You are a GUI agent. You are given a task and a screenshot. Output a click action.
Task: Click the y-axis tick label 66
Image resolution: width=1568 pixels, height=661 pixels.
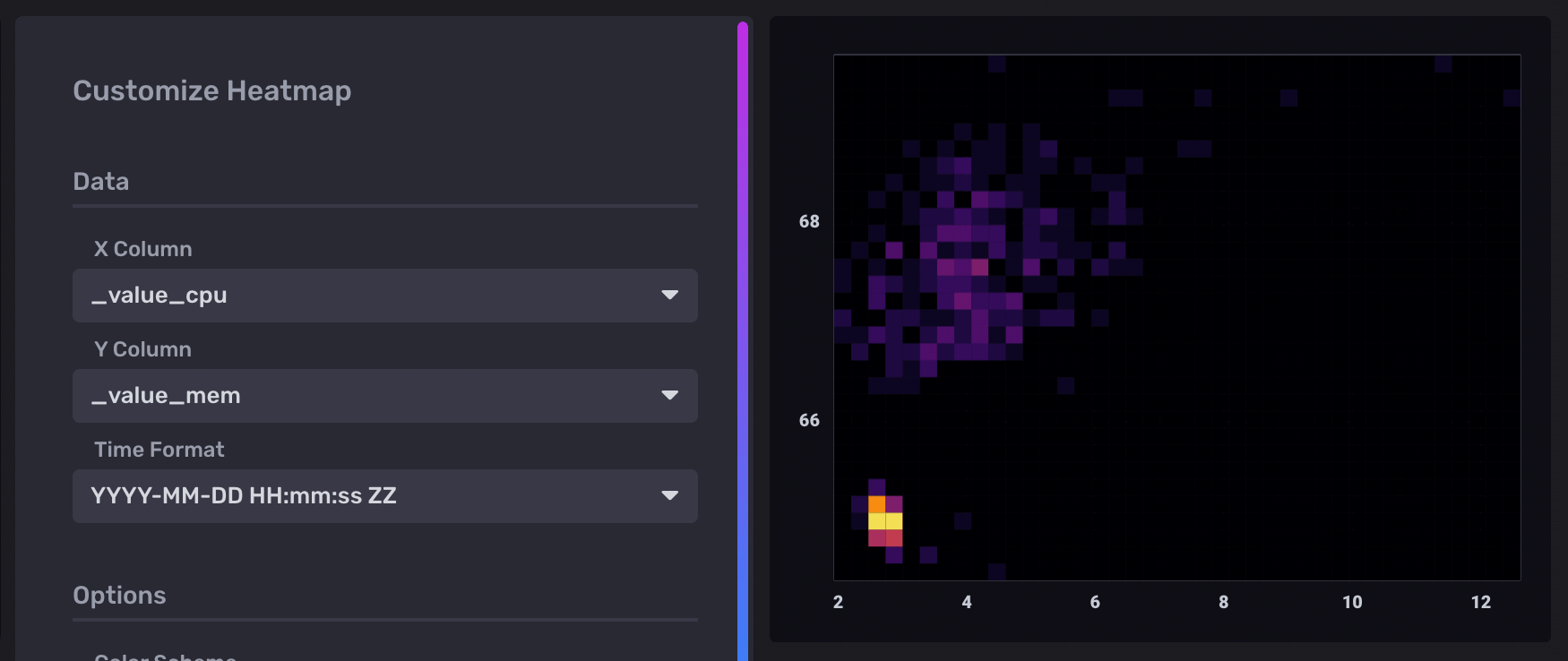[809, 420]
